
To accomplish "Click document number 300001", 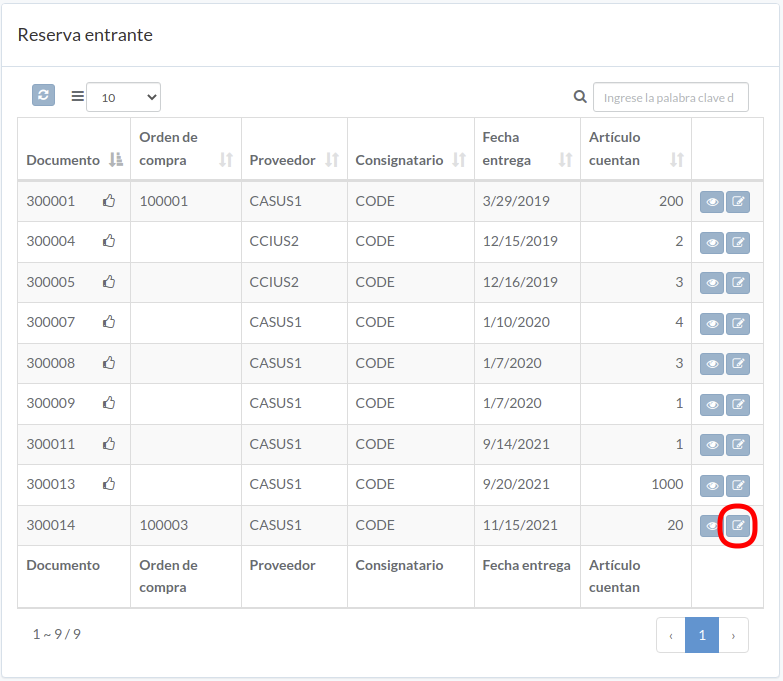I will pos(51,201).
